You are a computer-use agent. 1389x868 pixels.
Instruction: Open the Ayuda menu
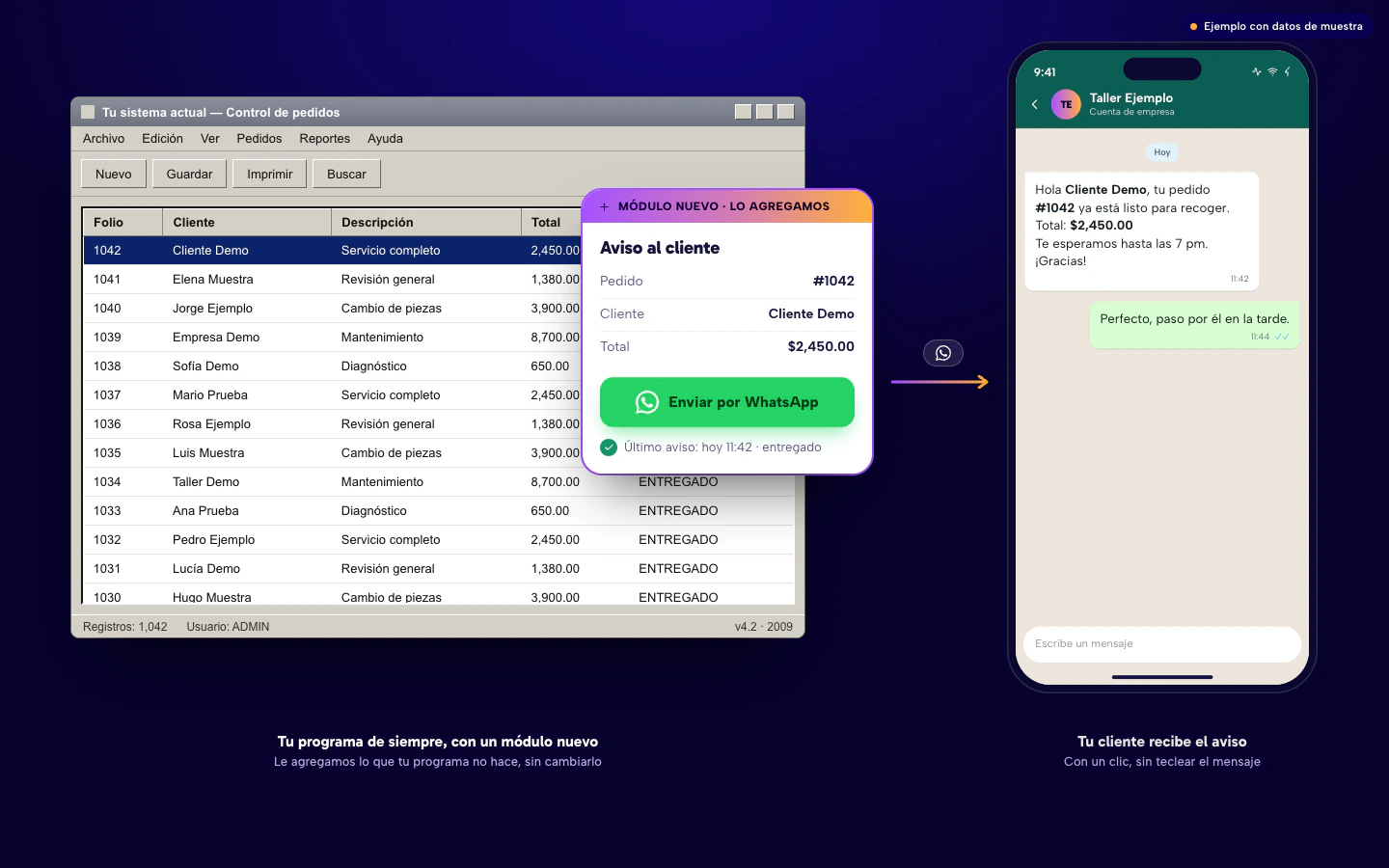[x=385, y=139]
